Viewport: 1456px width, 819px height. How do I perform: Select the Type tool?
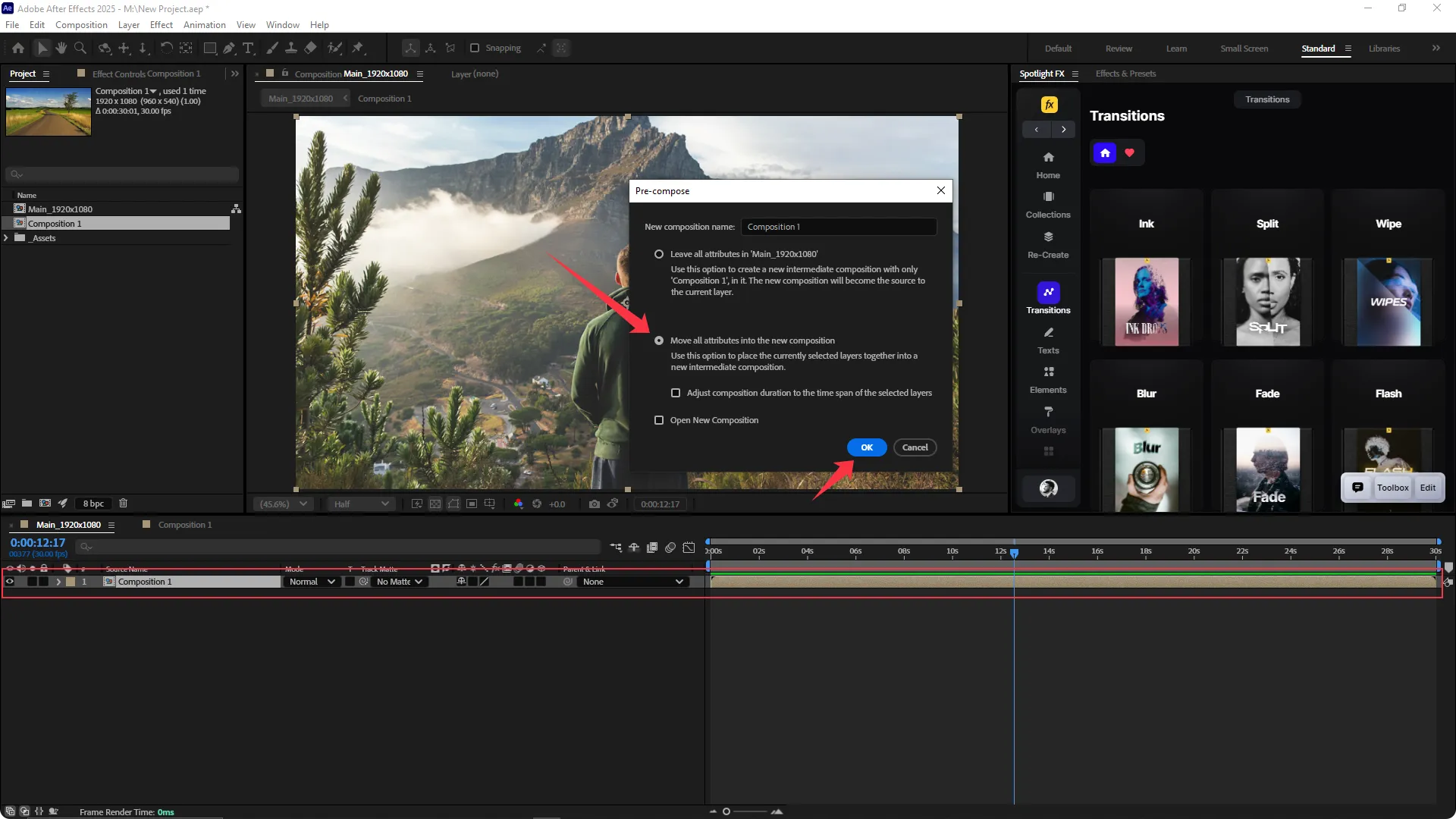pyautogui.click(x=248, y=48)
